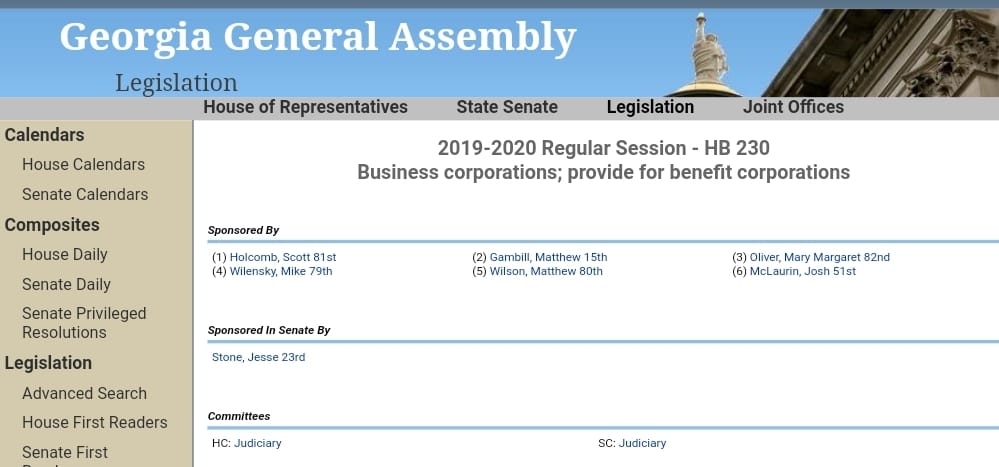View sponsor McLaurin, Josh 51st

tap(803, 271)
